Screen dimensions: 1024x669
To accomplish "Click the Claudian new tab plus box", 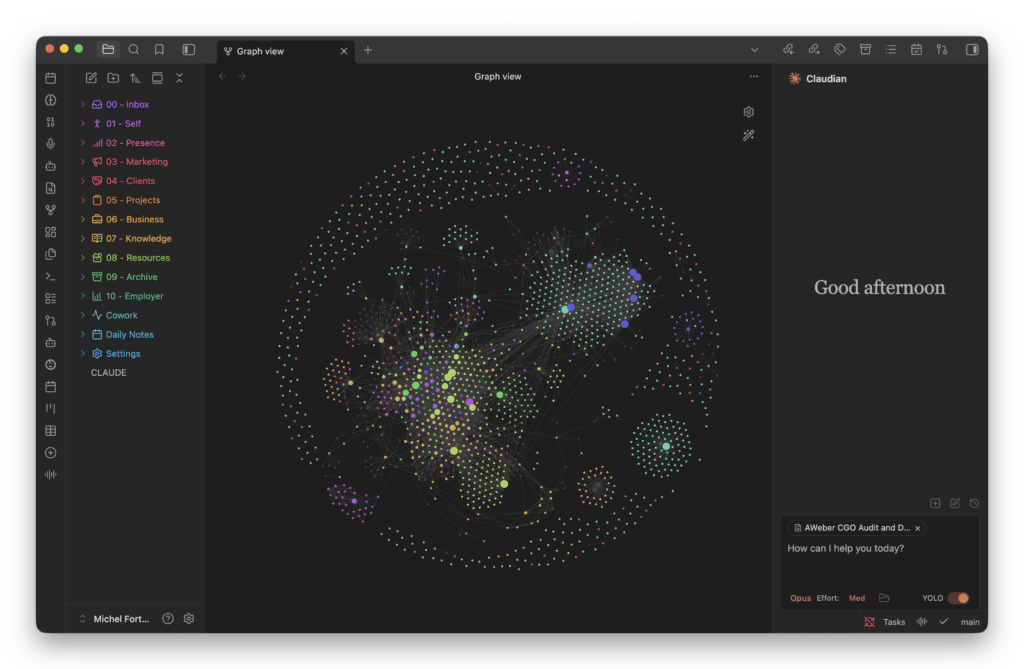I will click(x=935, y=503).
